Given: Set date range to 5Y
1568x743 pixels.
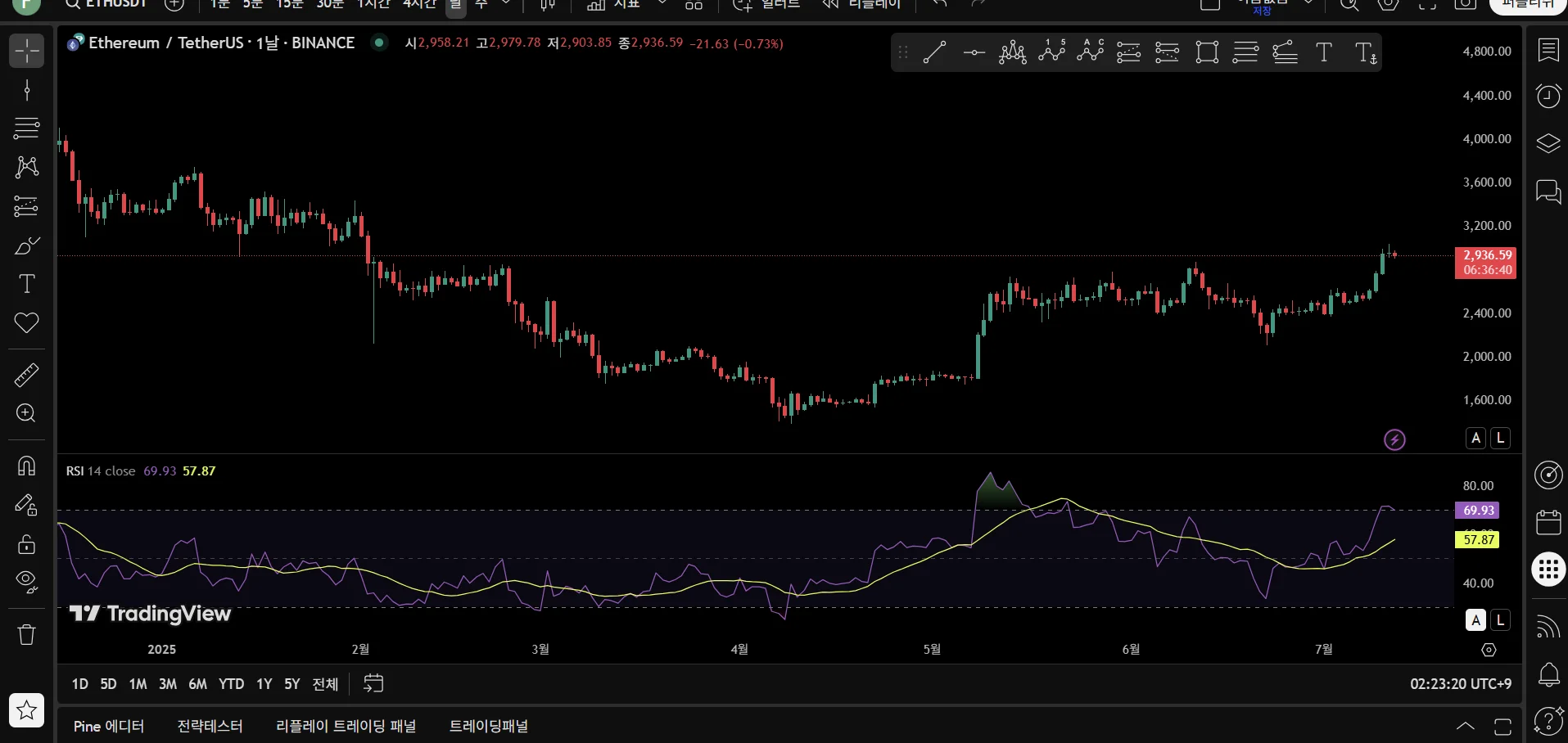Looking at the screenshot, I should (x=292, y=683).
